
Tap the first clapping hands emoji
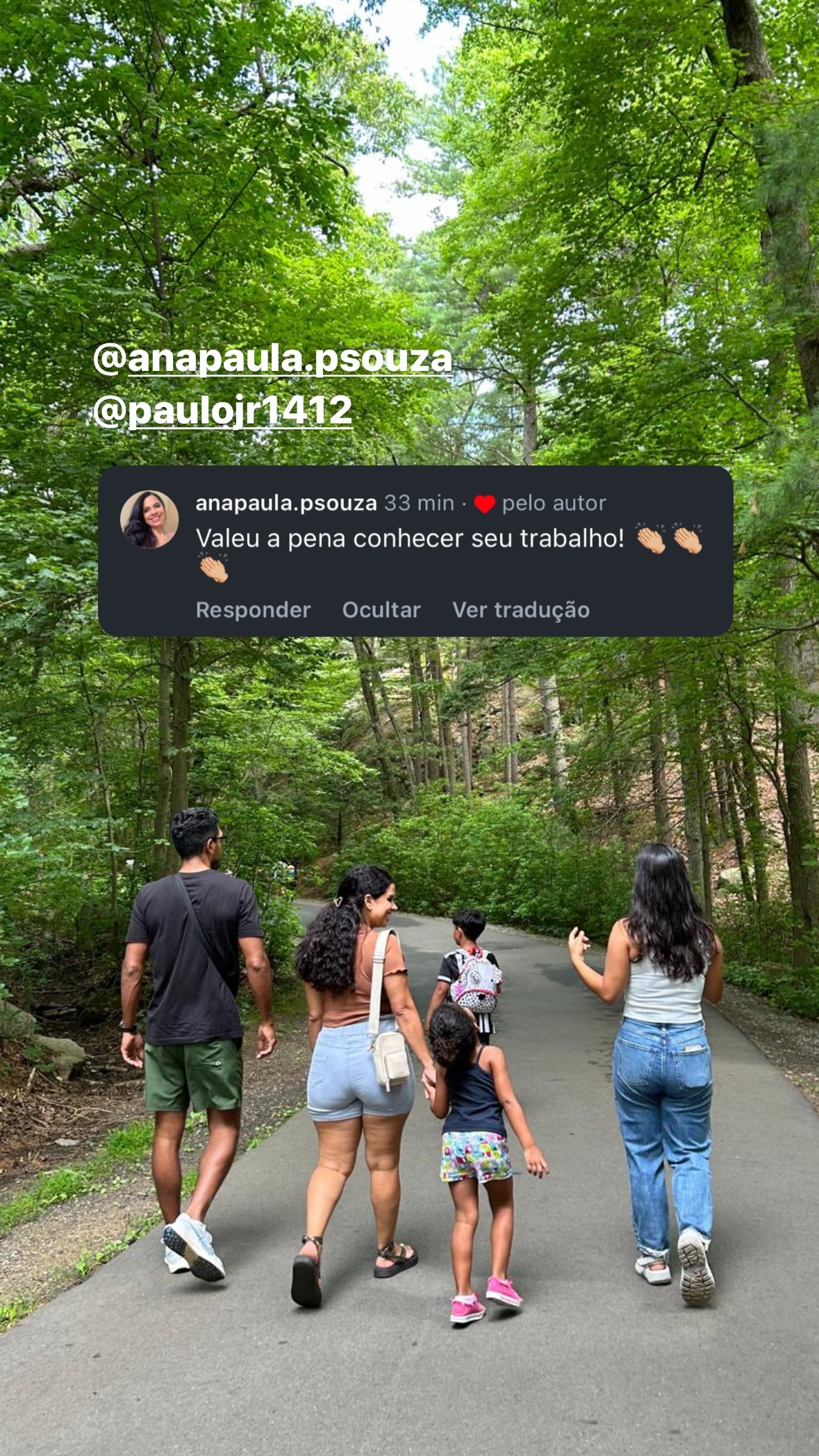point(651,538)
